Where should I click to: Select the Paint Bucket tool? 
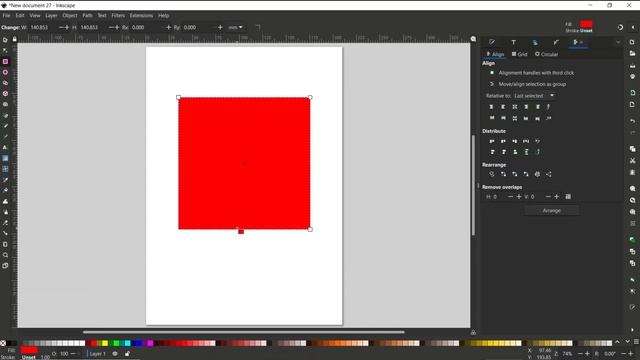point(5,191)
